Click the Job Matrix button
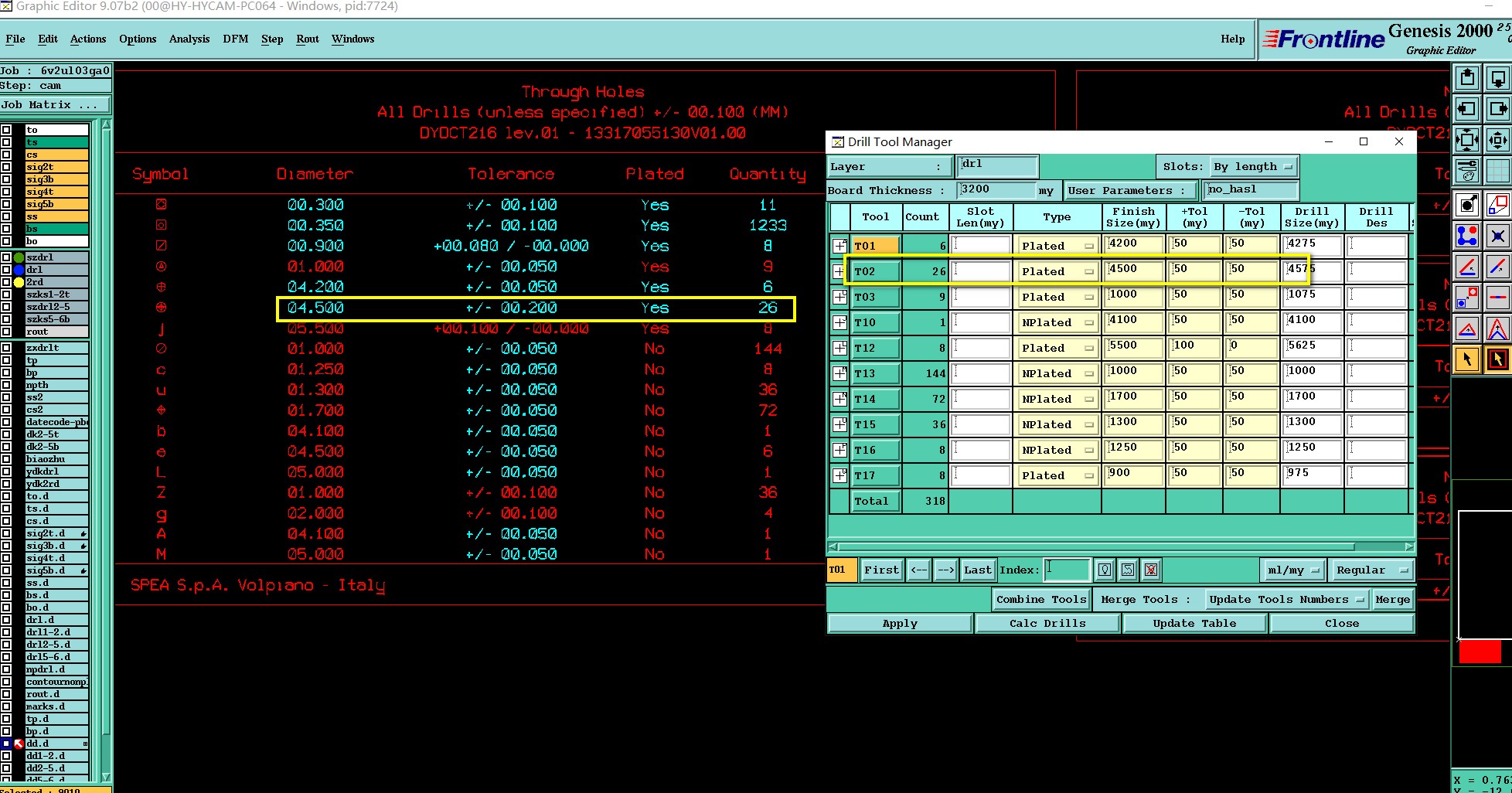This screenshot has height=793, width=1512. tap(54, 104)
